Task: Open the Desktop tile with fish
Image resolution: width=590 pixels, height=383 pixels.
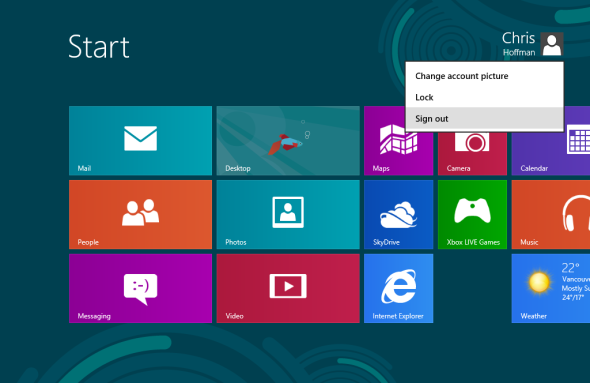Action: pos(288,140)
